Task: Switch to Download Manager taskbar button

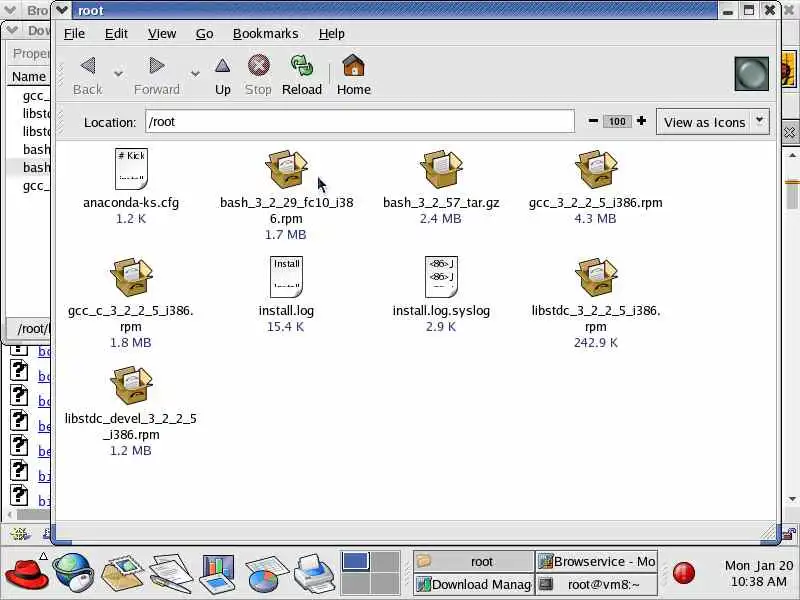Action: click(473, 584)
